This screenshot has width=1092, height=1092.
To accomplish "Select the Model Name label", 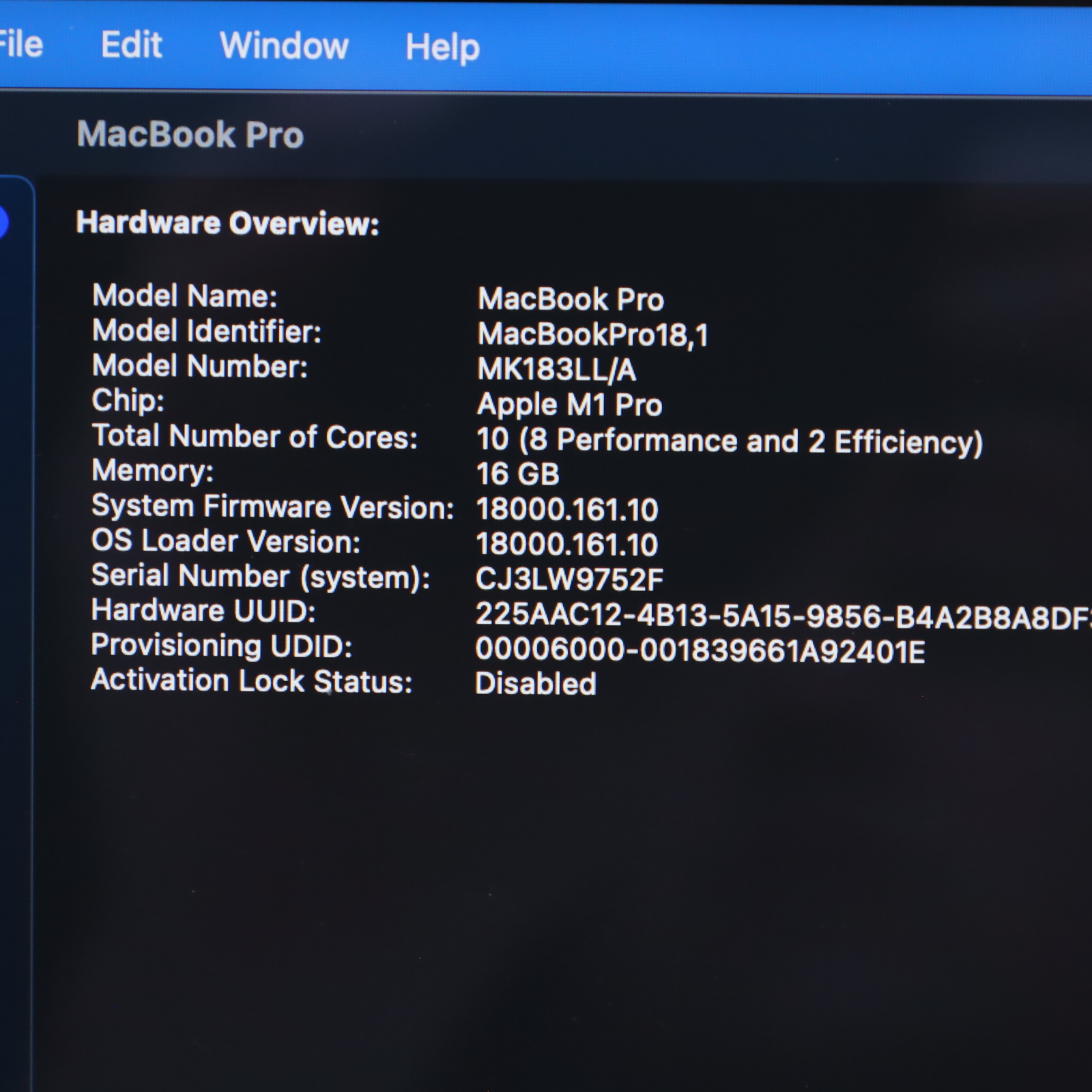I will (x=185, y=296).
